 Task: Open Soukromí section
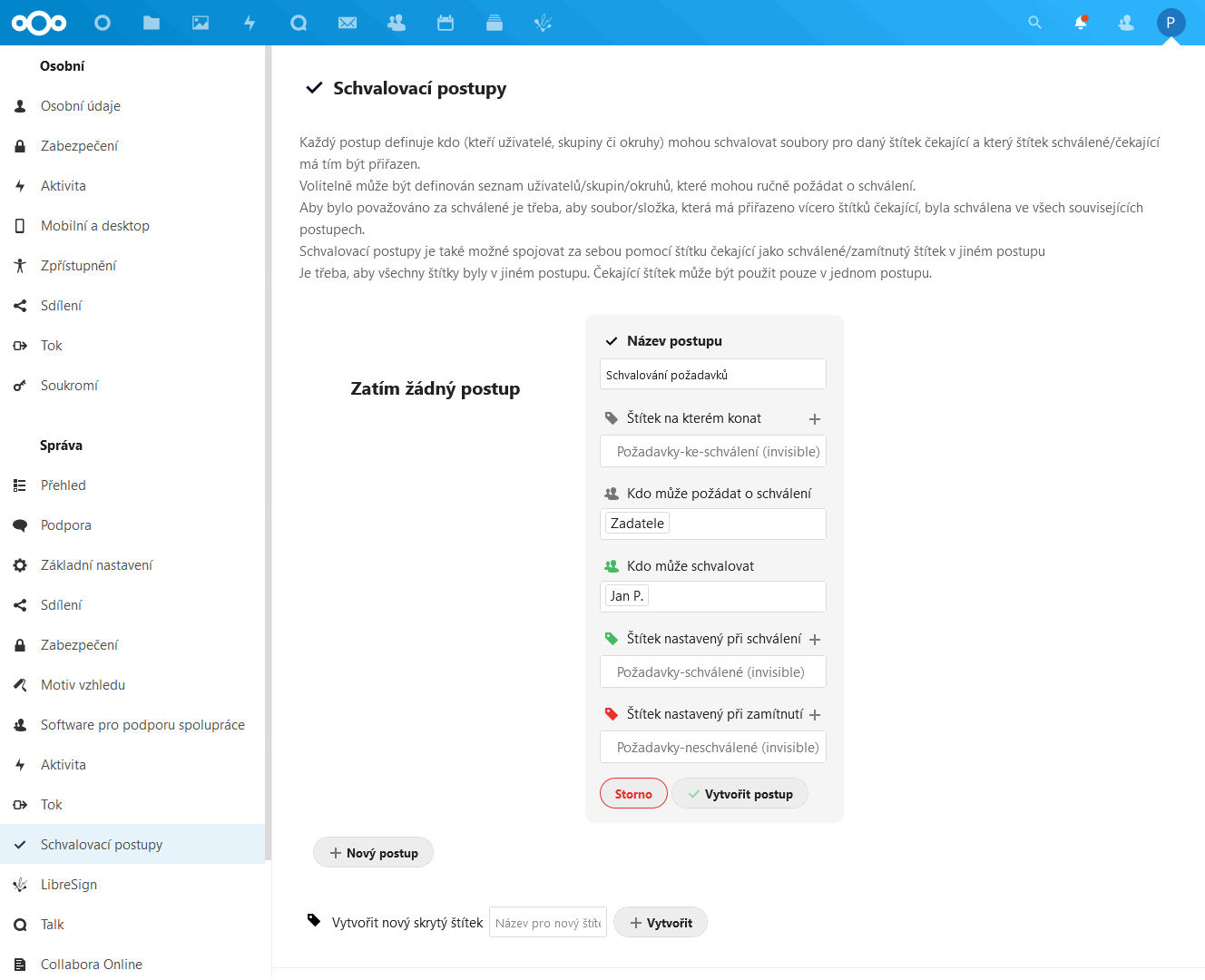coord(132,386)
